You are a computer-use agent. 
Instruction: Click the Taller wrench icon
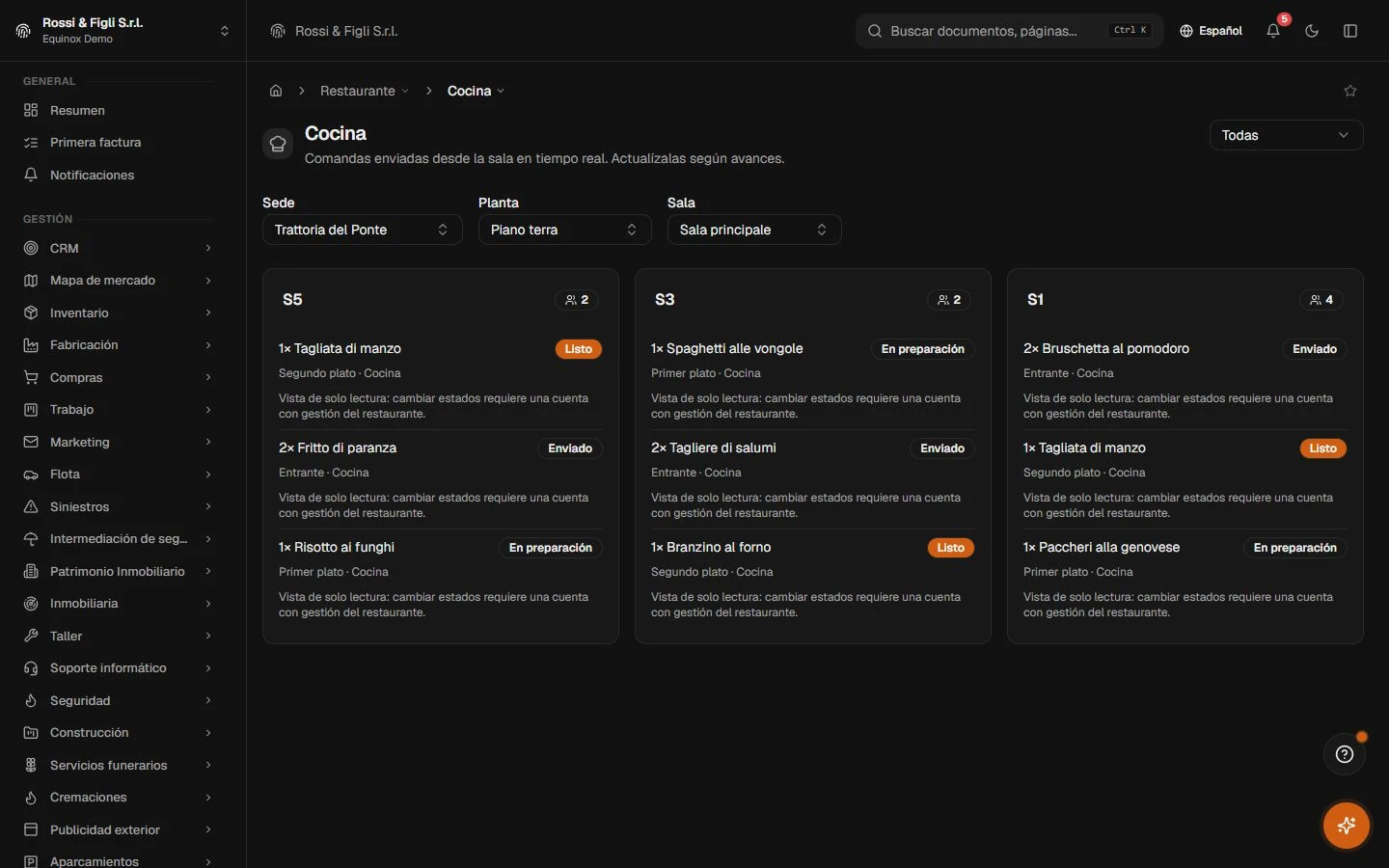coord(31,636)
